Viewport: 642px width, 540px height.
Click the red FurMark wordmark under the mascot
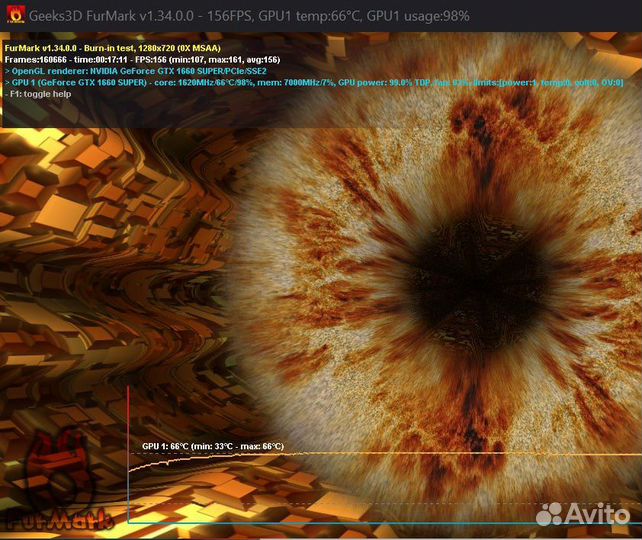click(x=60, y=520)
